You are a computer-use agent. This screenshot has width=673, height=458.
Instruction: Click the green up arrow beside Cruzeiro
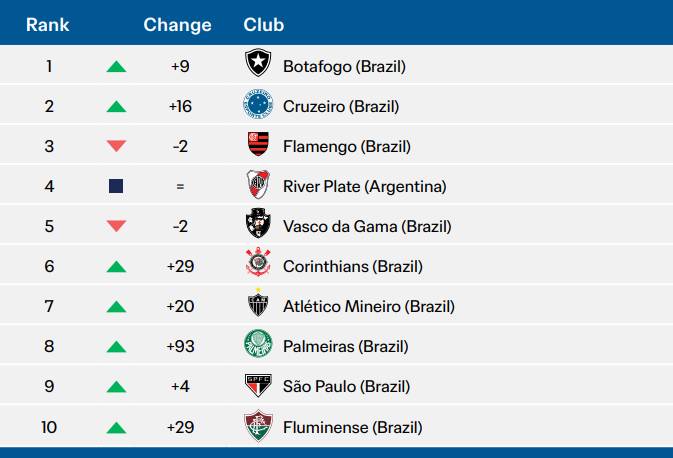116,107
